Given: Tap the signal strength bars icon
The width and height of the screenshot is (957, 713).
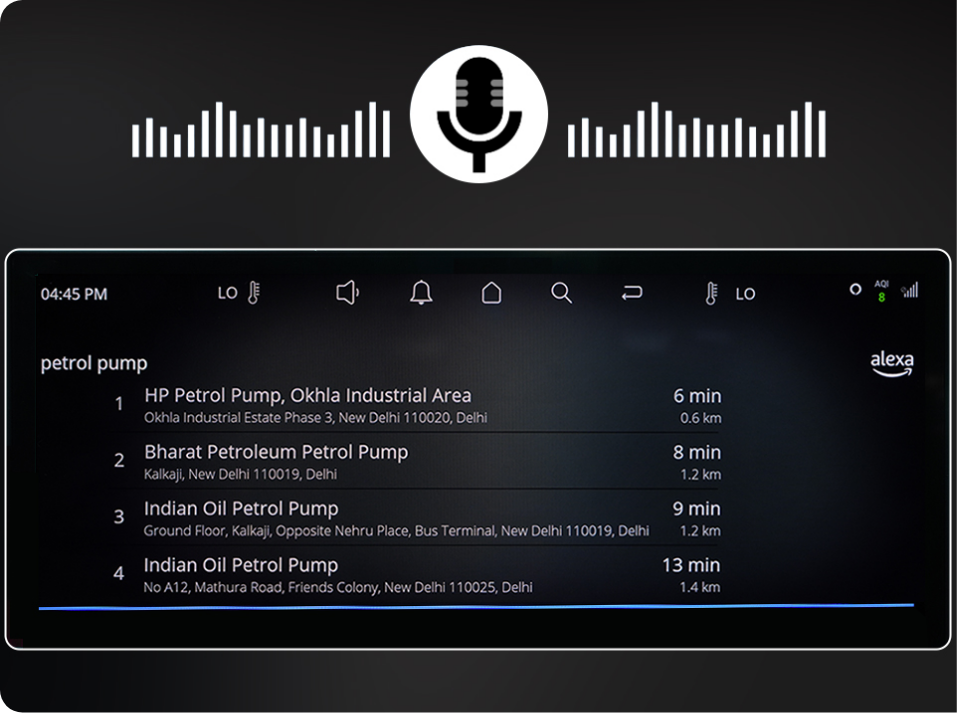Looking at the screenshot, I should (x=909, y=290).
